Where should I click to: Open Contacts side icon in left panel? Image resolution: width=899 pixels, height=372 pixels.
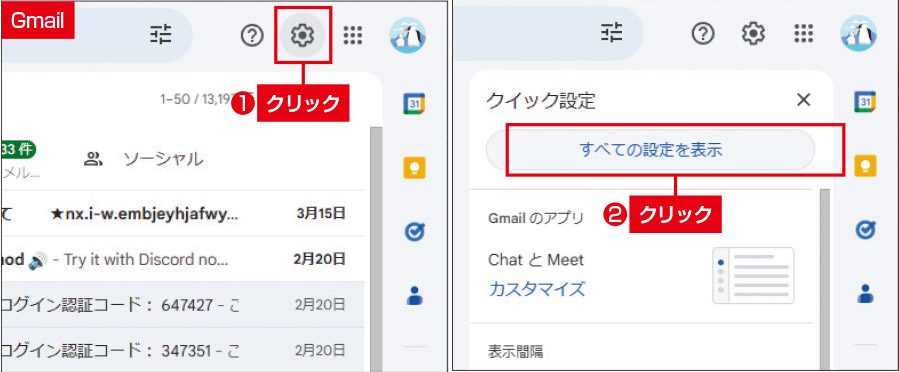(414, 295)
